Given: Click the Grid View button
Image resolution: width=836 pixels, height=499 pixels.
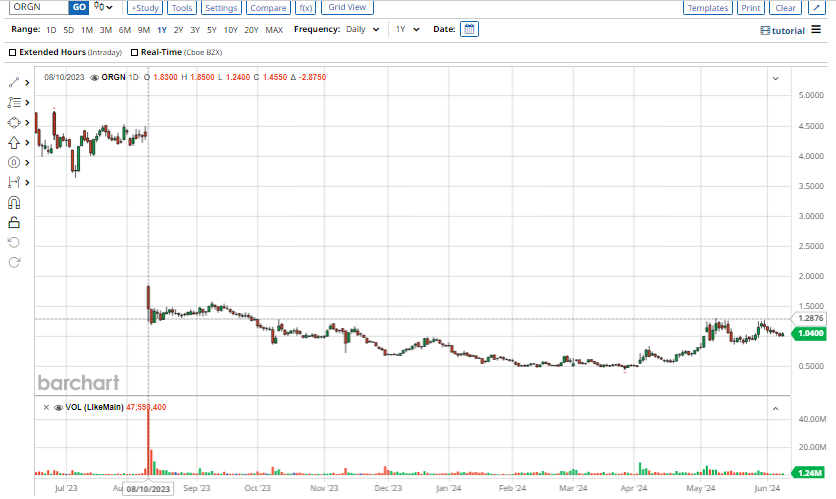Looking at the screenshot, I should (347, 7).
